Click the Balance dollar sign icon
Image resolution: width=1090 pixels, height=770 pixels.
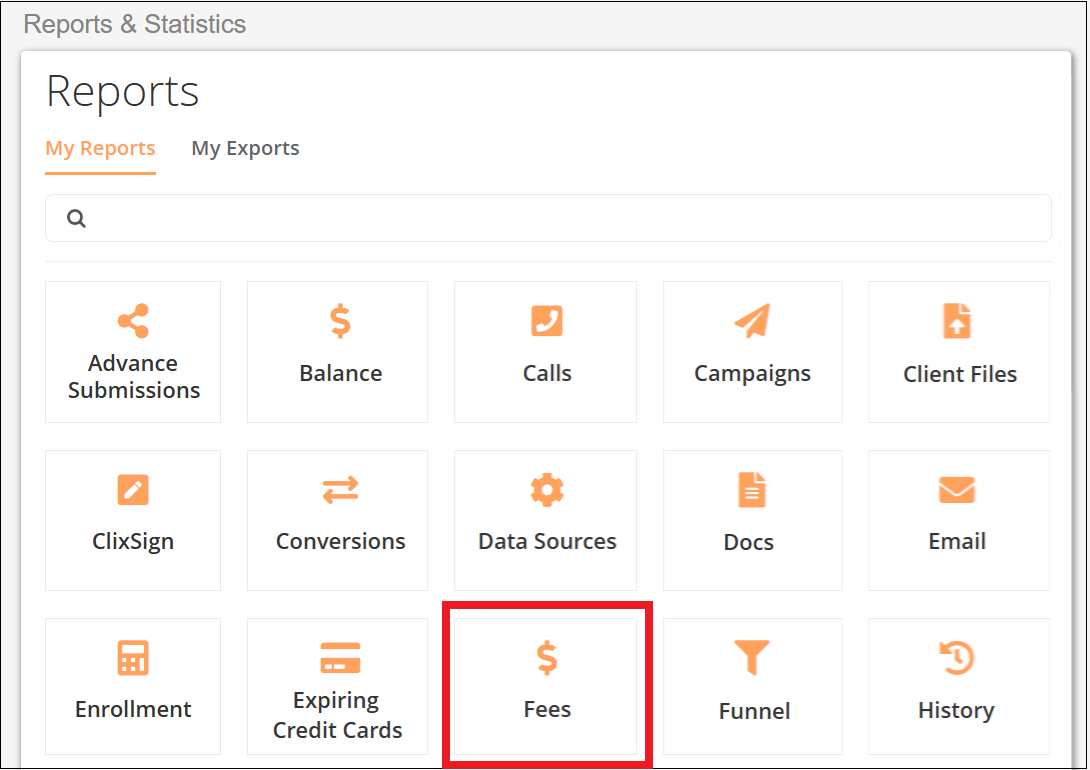click(x=340, y=320)
